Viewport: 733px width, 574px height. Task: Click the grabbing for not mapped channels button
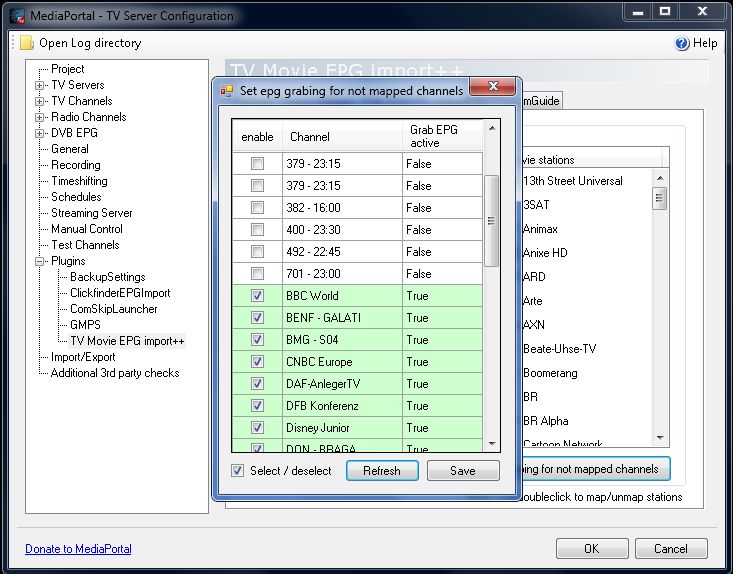(594, 469)
